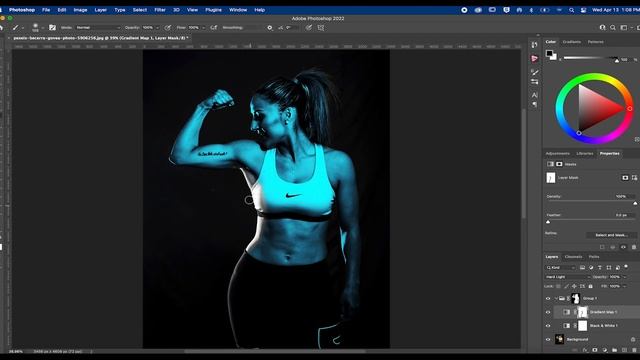Toggle the lock all padlock icon

click(590, 286)
